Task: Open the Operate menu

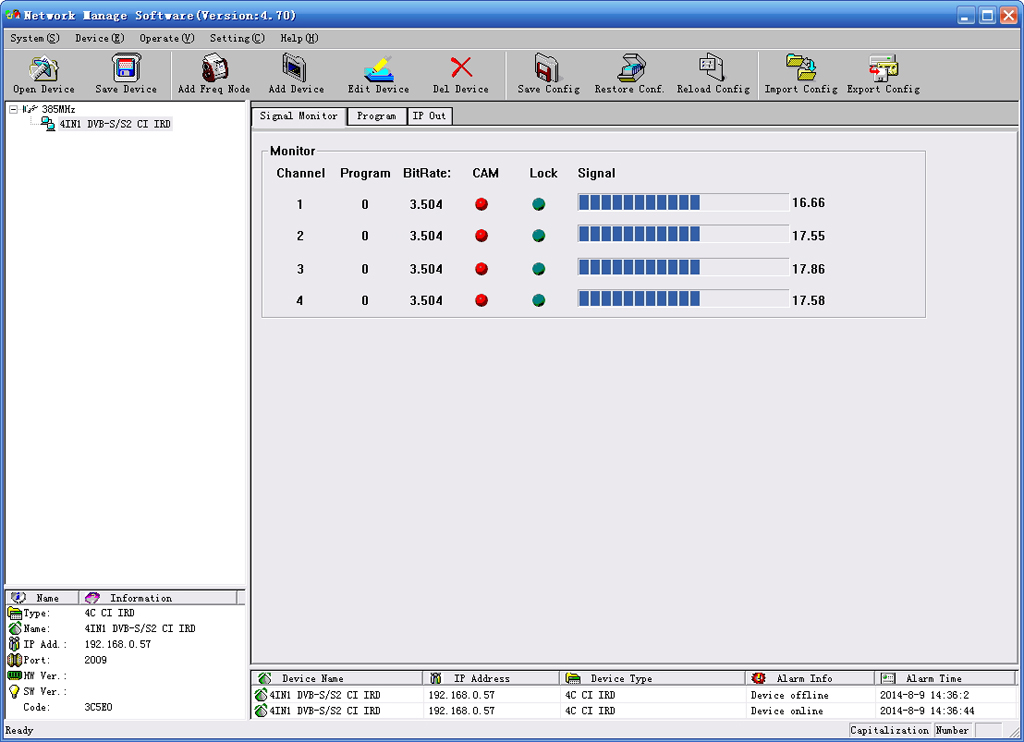Action: point(167,39)
